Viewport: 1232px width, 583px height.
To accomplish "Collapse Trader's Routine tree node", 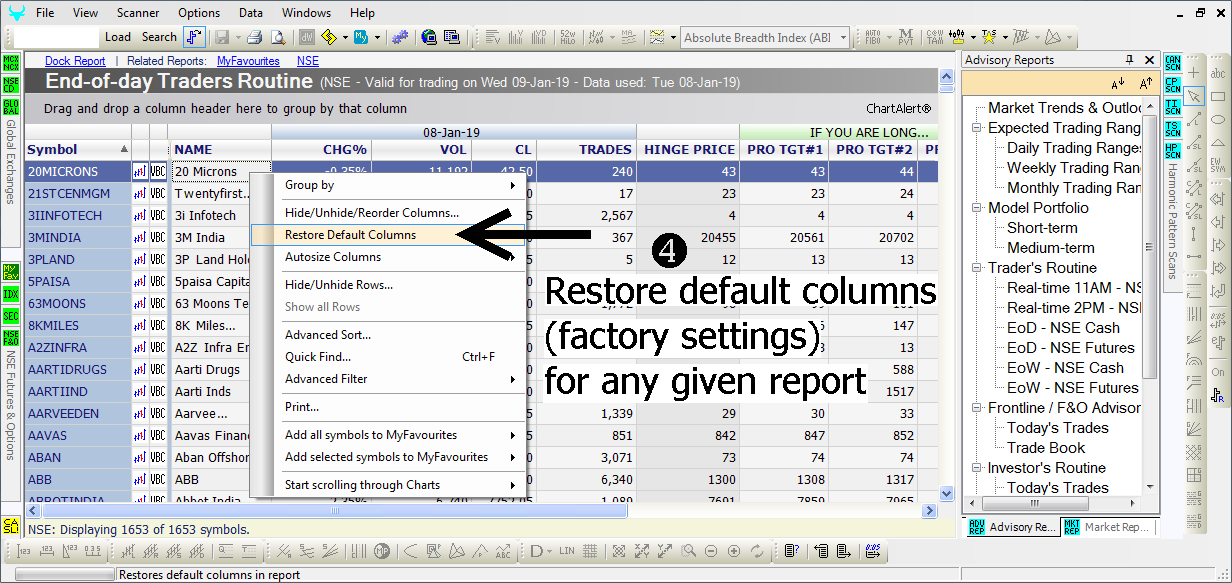I will [977, 268].
